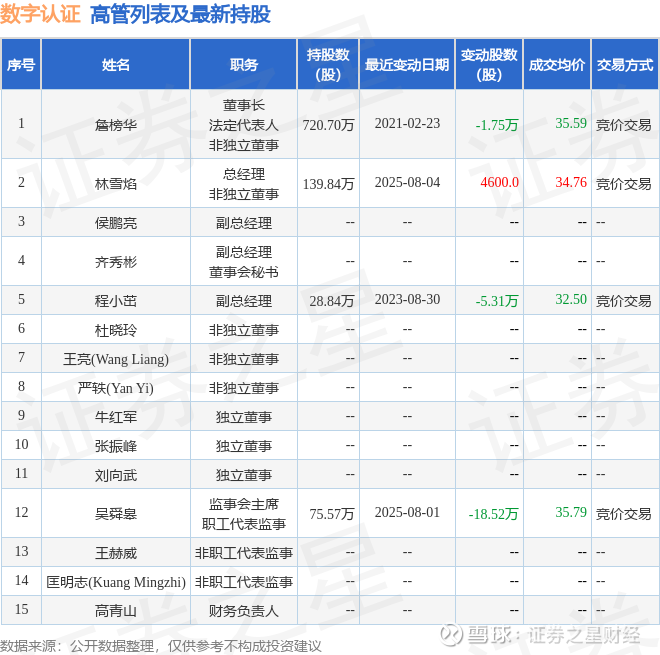Select the name 程小茁
Screen dimensions: 660x655
[116, 301]
